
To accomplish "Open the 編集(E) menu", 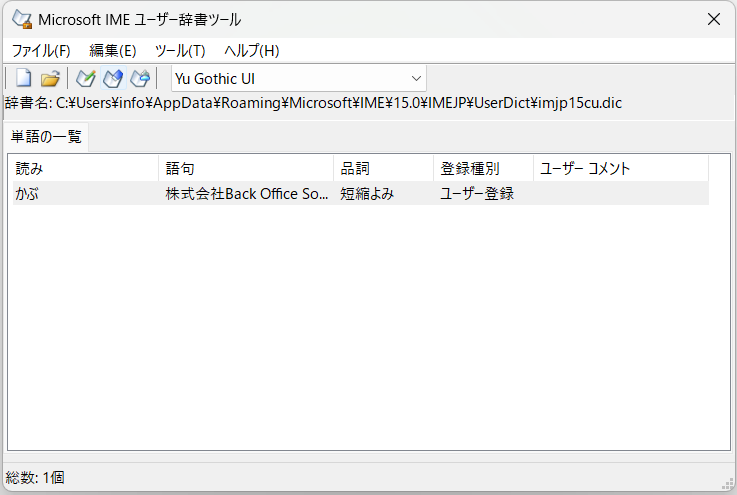I will tap(113, 50).
